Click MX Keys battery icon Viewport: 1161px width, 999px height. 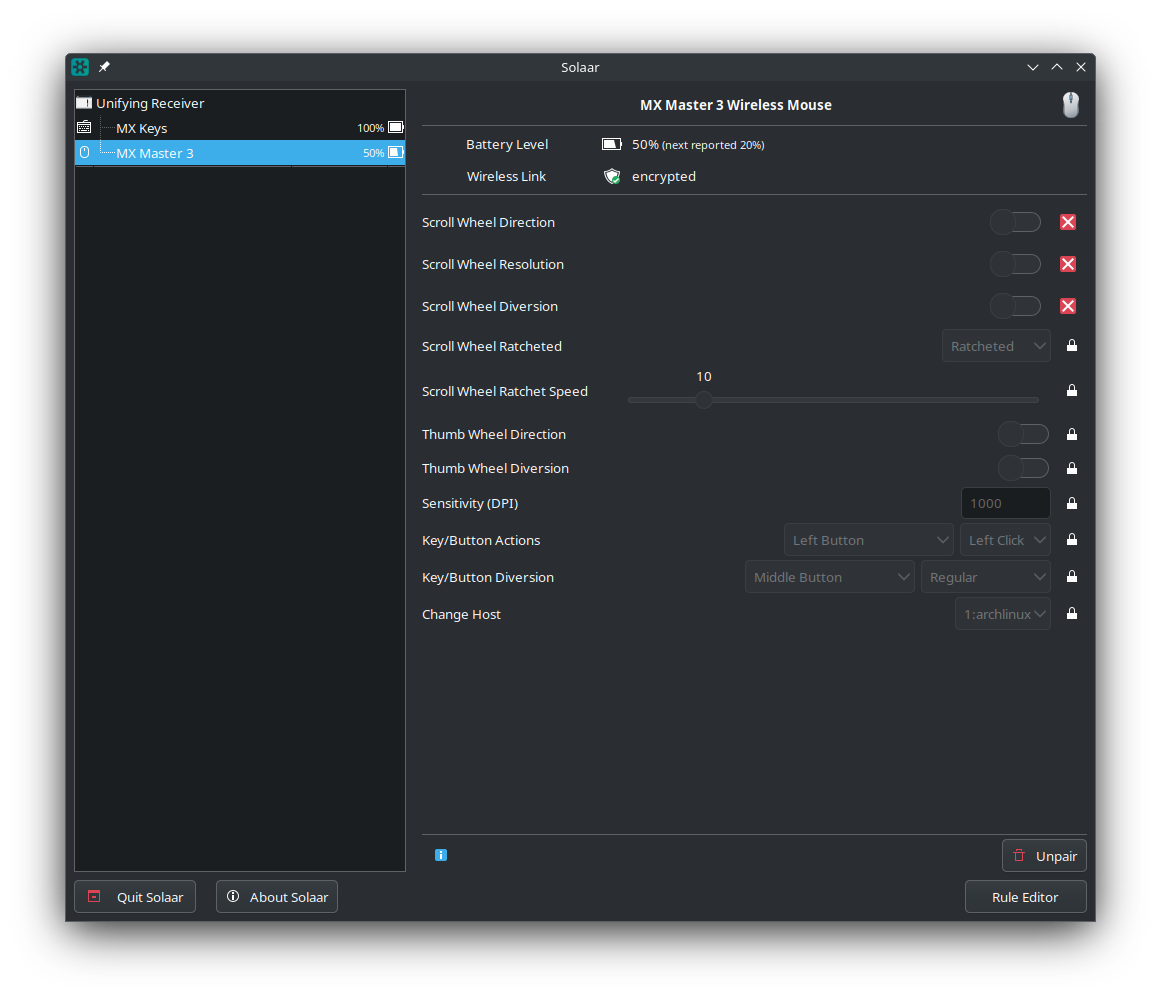click(396, 127)
